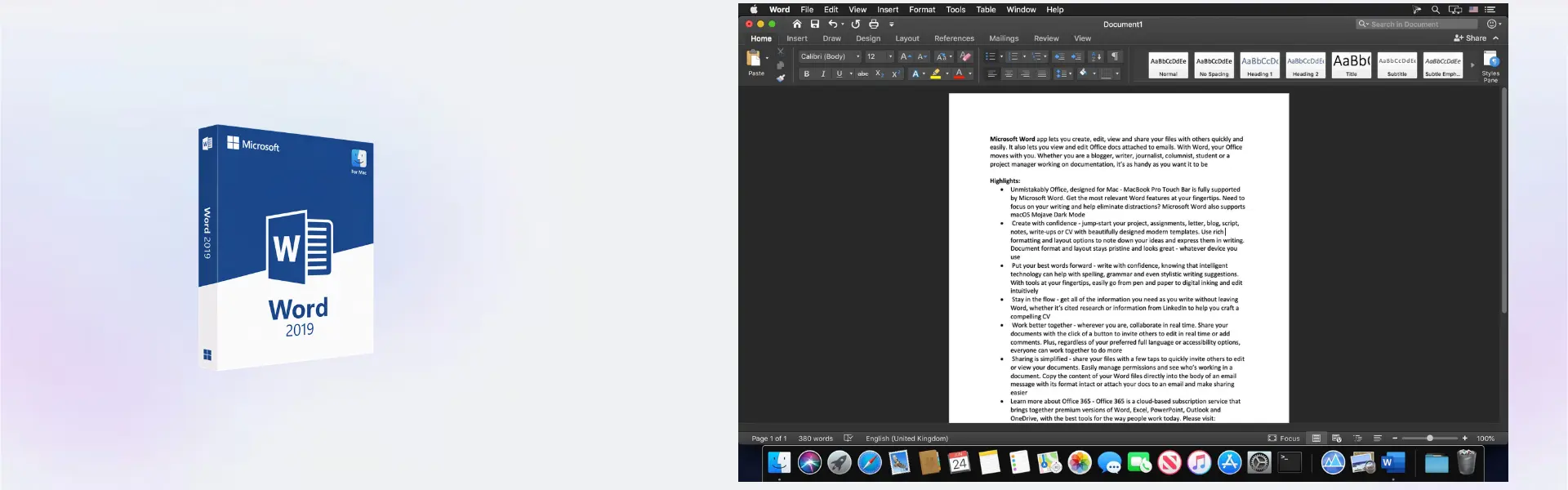Clear all formatting with the eraser icon

point(965,56)
